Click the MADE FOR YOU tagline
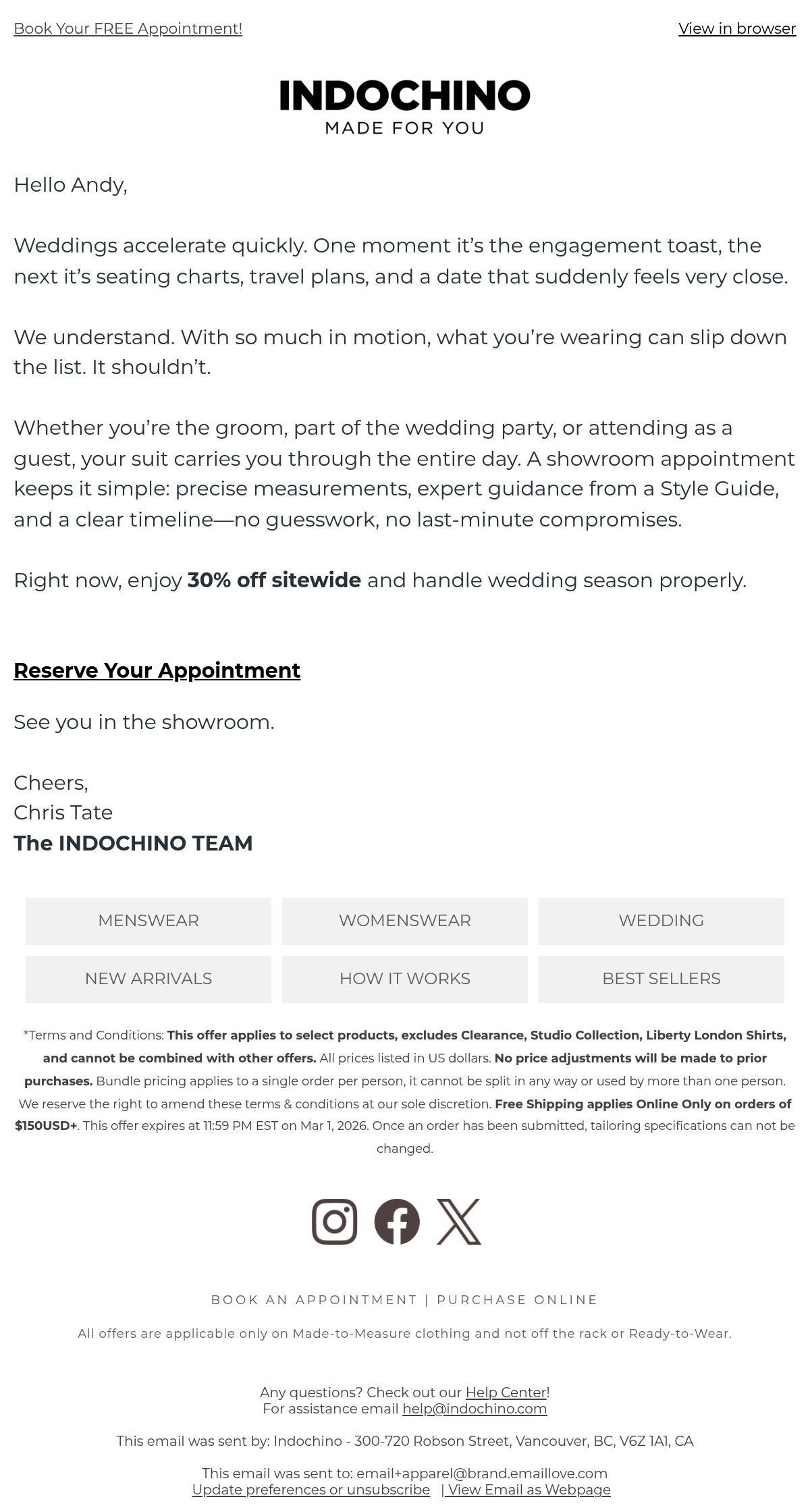Image resolution: width=810 pixels, height=1512 pixels. pos(405,128)
